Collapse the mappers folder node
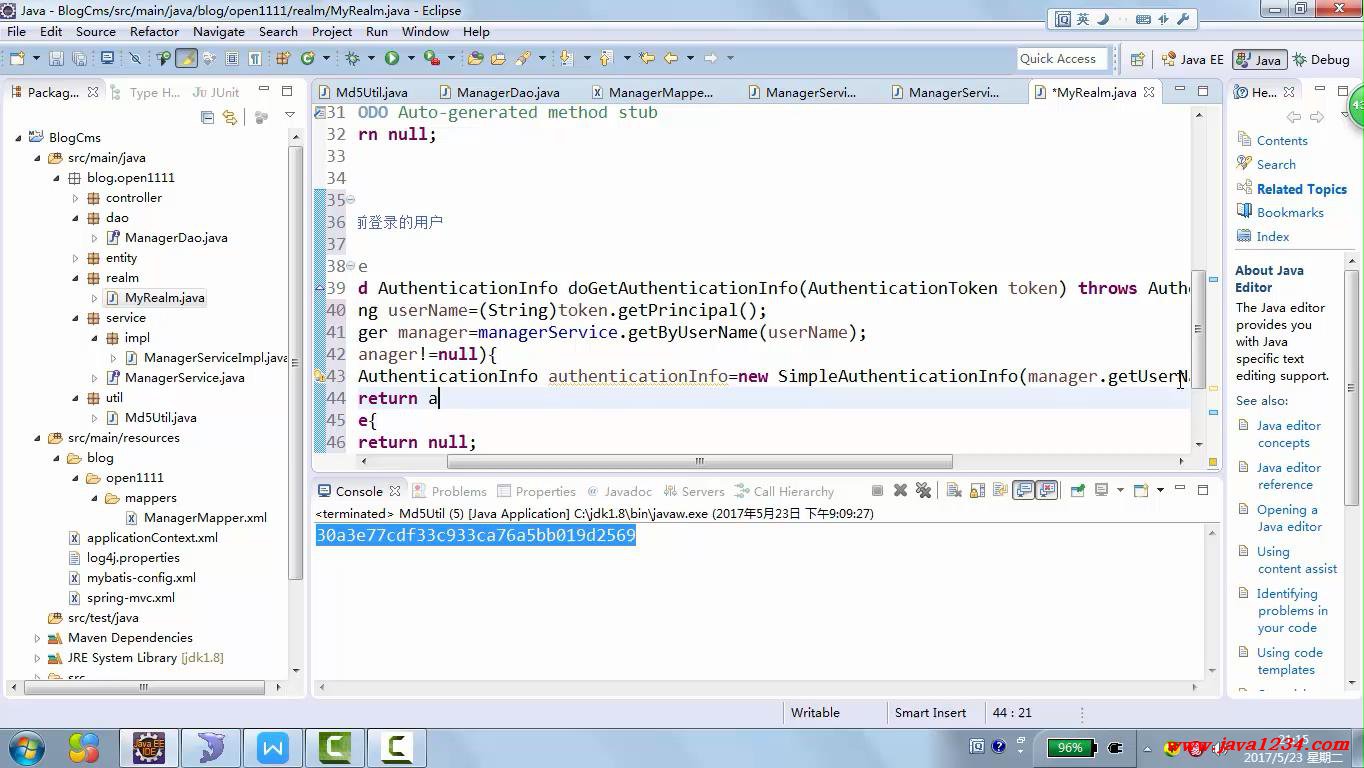 pyautogui.click(x=94, y=498)
